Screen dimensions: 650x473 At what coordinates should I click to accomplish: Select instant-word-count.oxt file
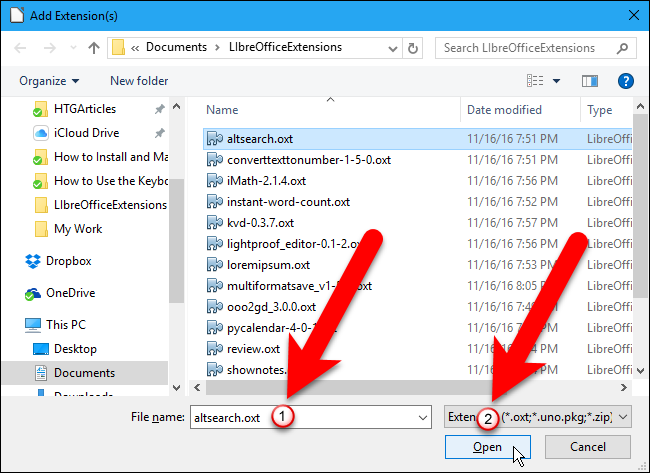(418, 202)
